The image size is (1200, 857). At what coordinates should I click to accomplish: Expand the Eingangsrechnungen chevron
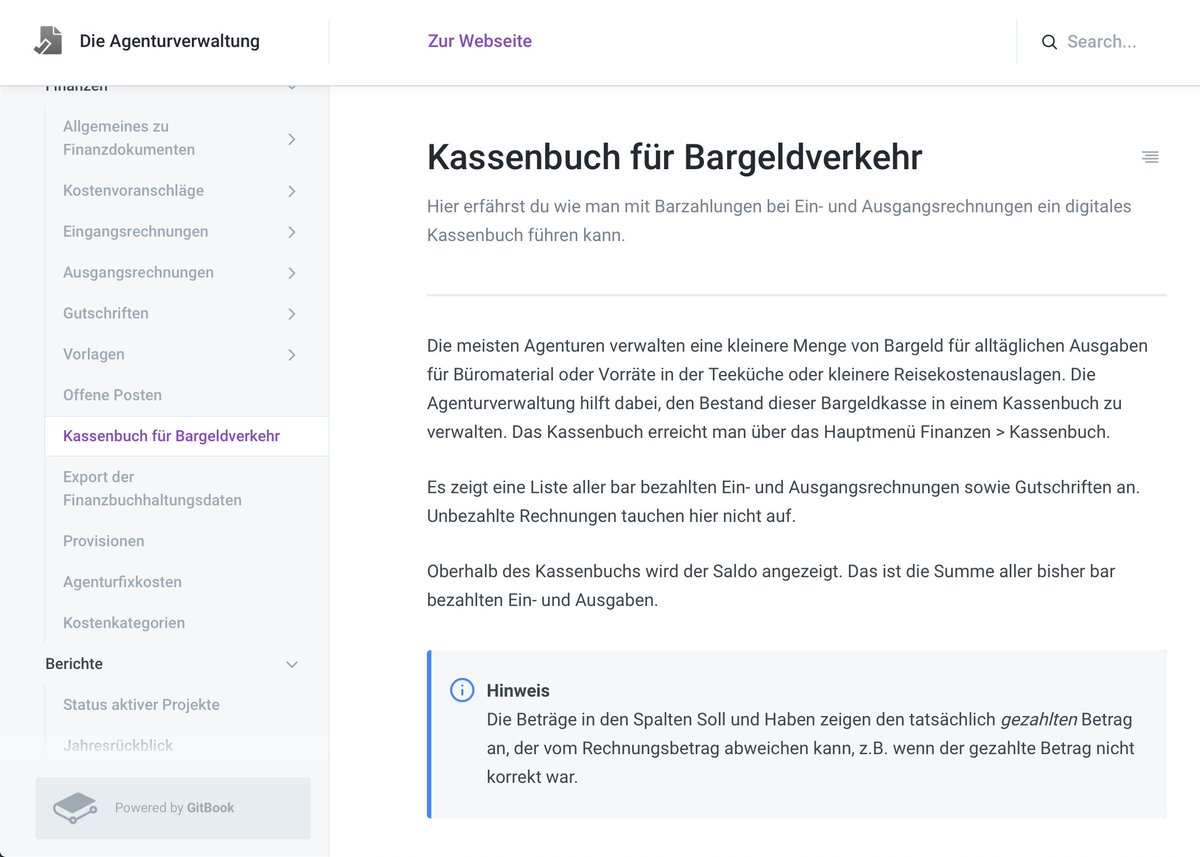tap(292, 232)
